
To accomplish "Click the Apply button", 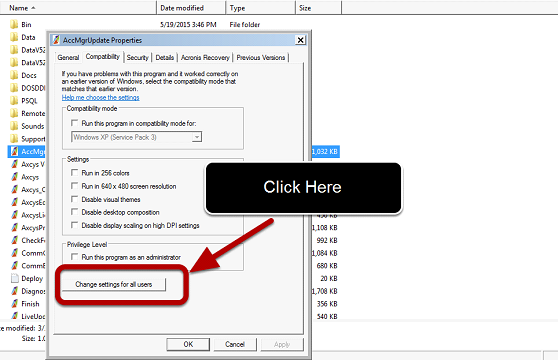I will [282, 344].
